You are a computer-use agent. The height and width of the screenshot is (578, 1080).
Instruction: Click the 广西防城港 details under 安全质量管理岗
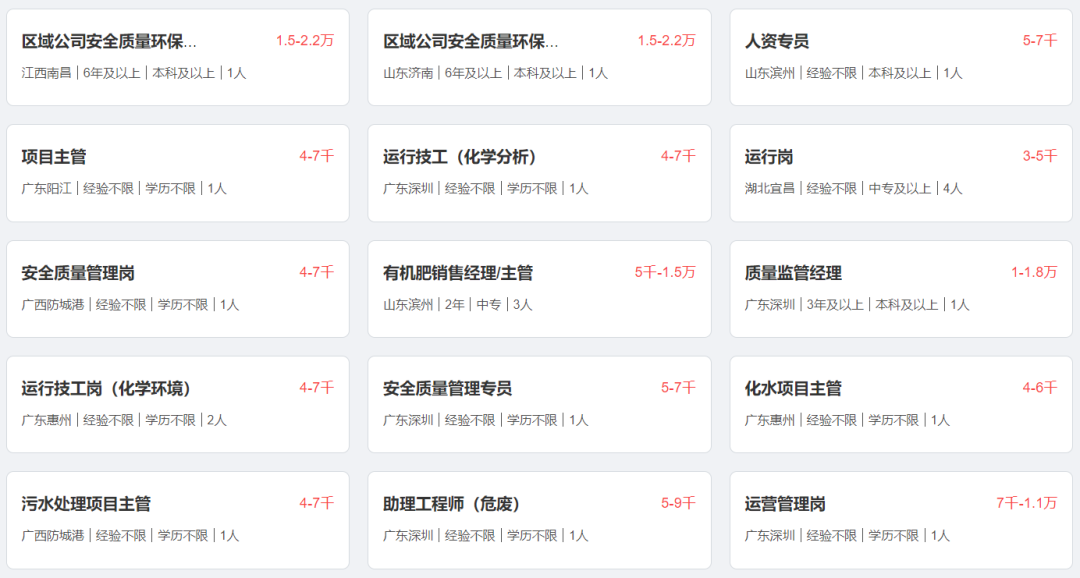pyautogui.click(x=130, y=305)
